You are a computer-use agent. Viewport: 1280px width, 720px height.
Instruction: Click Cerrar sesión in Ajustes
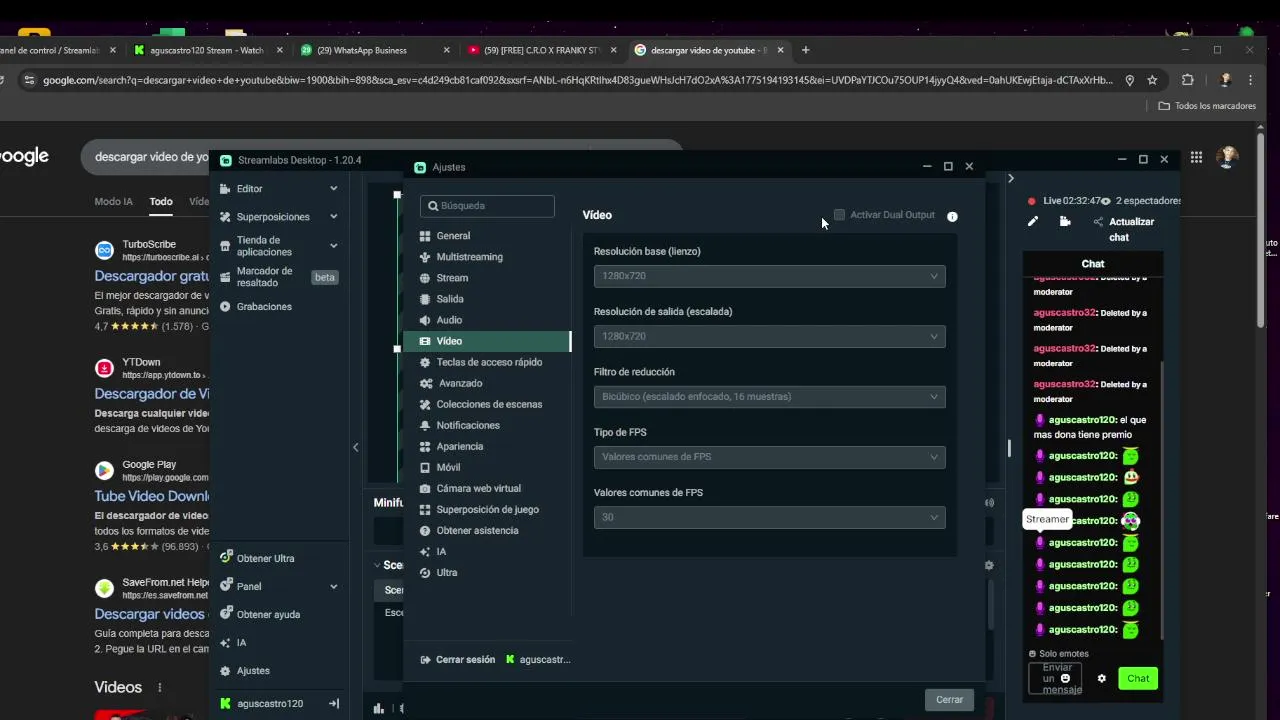pyautogui.click(x=458, y=660)
